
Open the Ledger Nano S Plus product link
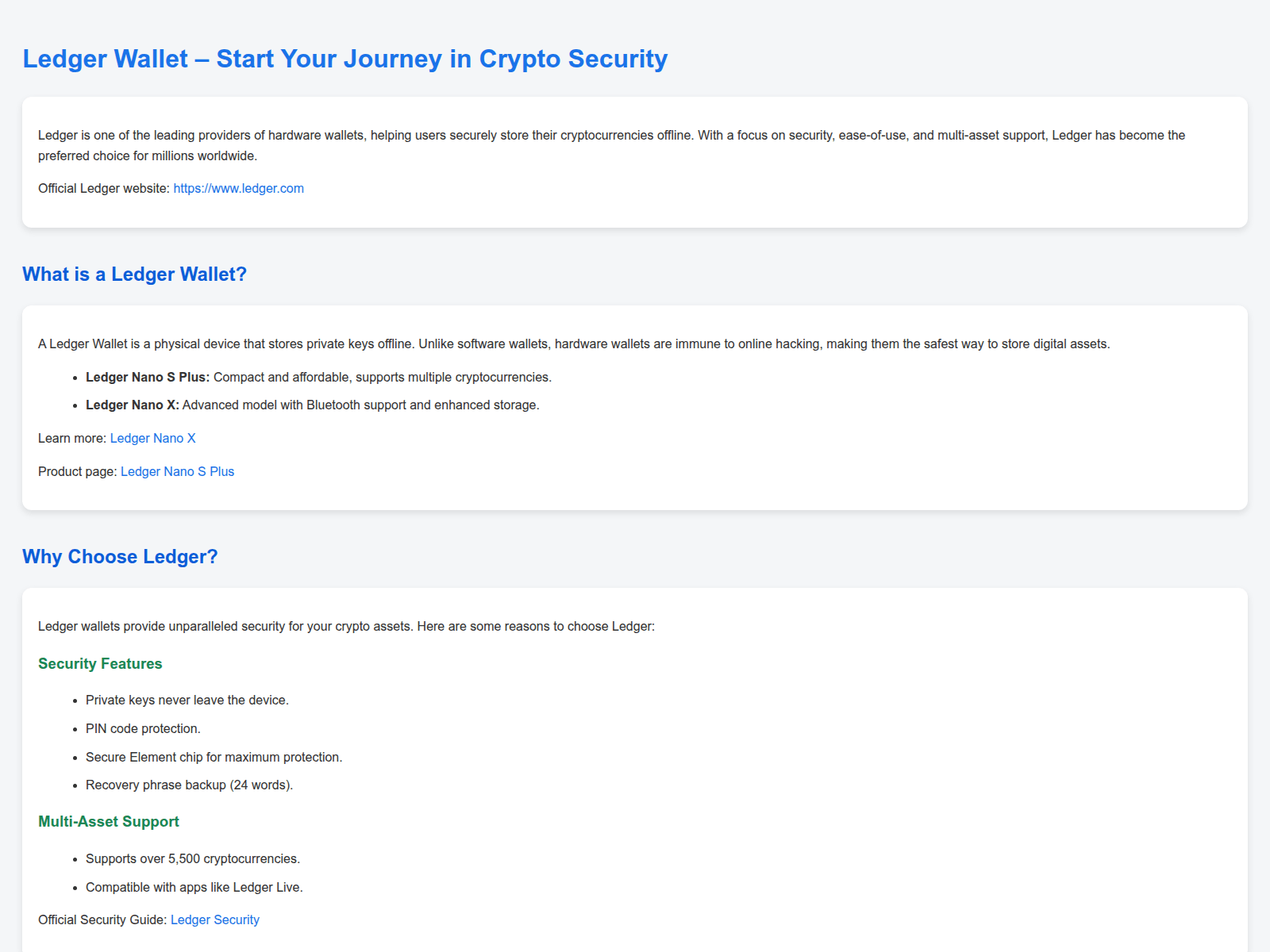(177, 472)
